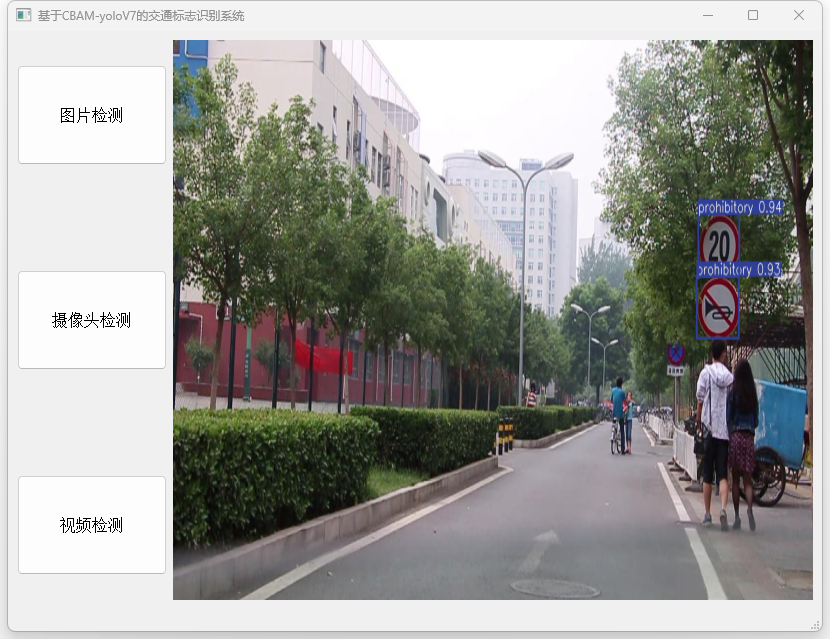Click the application icon in title bar
830x639 pixels.
click(23, 15)
